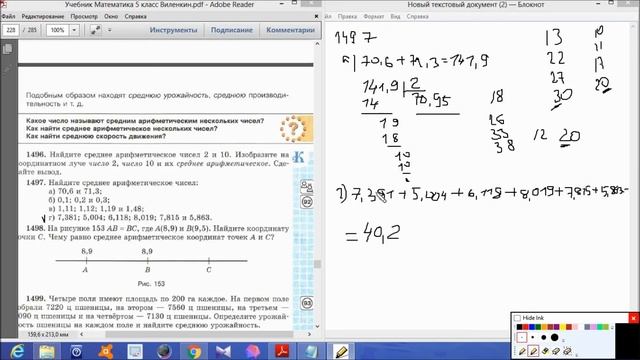Choose the thinnest pen width in ink palette
This screenshot has width=640, height=360.
522,337
